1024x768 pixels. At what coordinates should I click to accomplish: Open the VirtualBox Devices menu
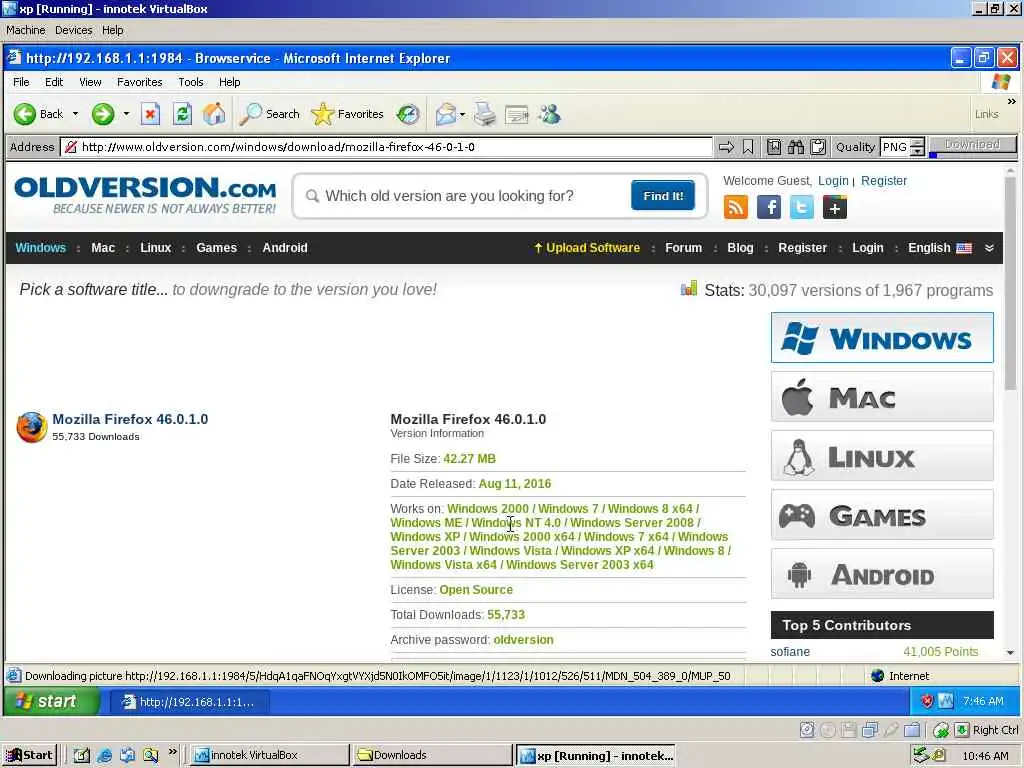coord(74,30)
